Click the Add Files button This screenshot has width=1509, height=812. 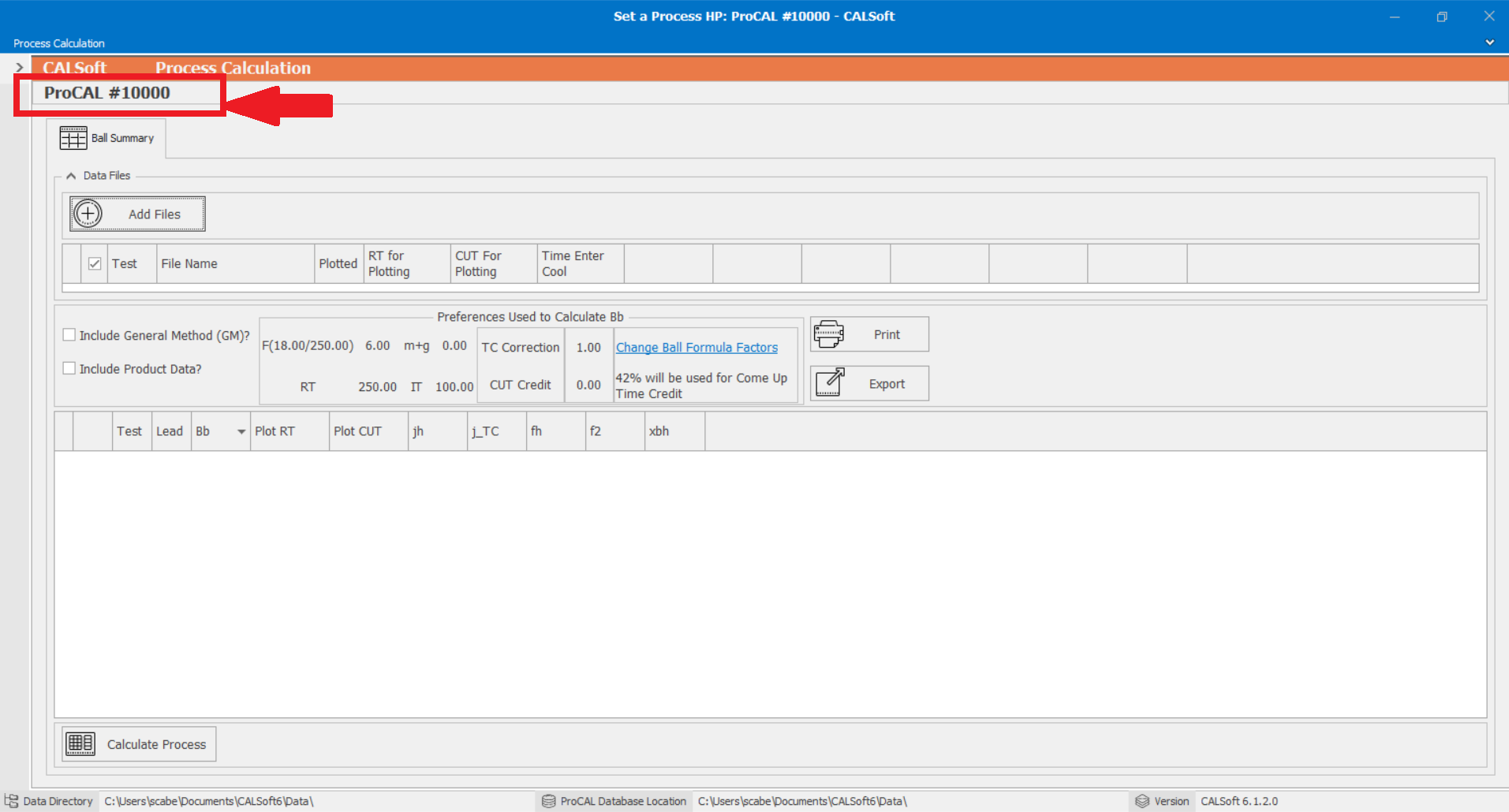point(137,214)
